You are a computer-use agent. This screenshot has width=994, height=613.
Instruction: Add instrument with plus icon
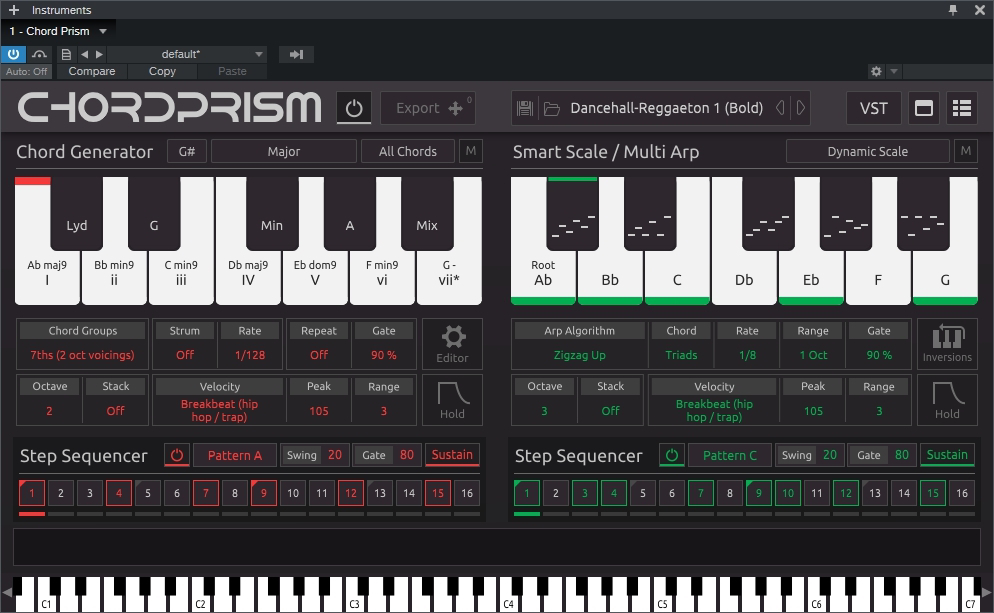tap(14, 10)
